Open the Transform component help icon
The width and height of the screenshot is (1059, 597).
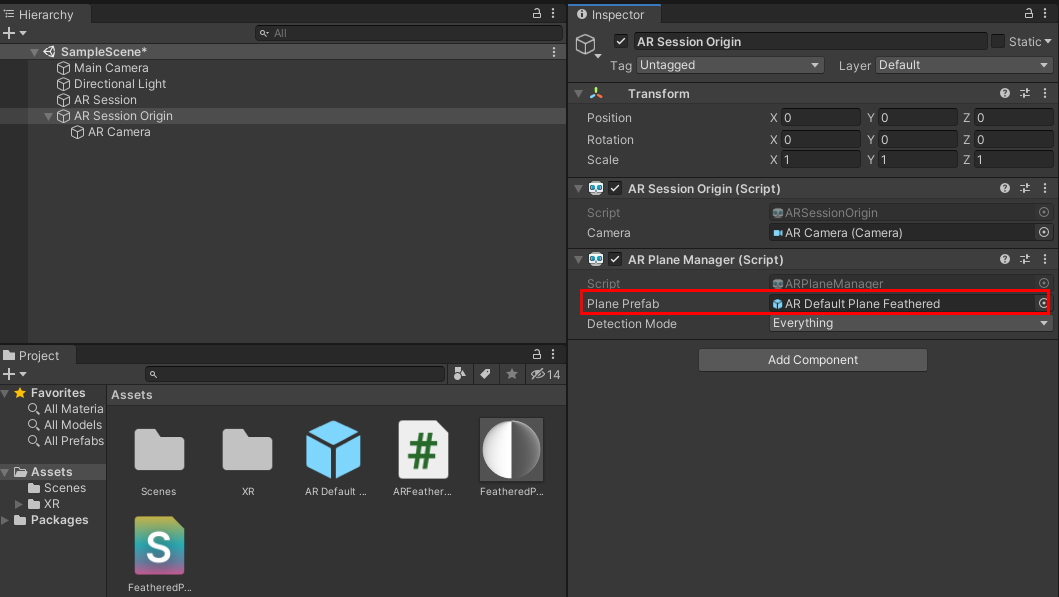tap(1005, 93)
